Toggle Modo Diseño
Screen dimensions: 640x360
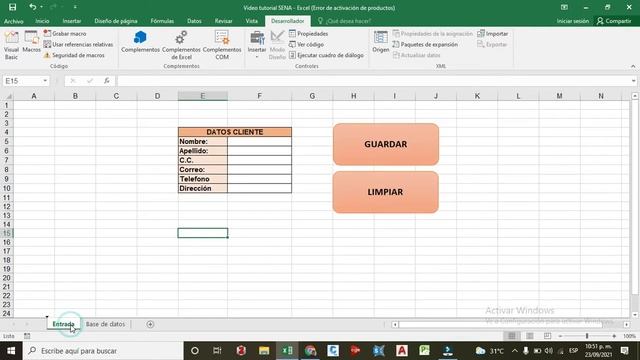coord(277,45)
